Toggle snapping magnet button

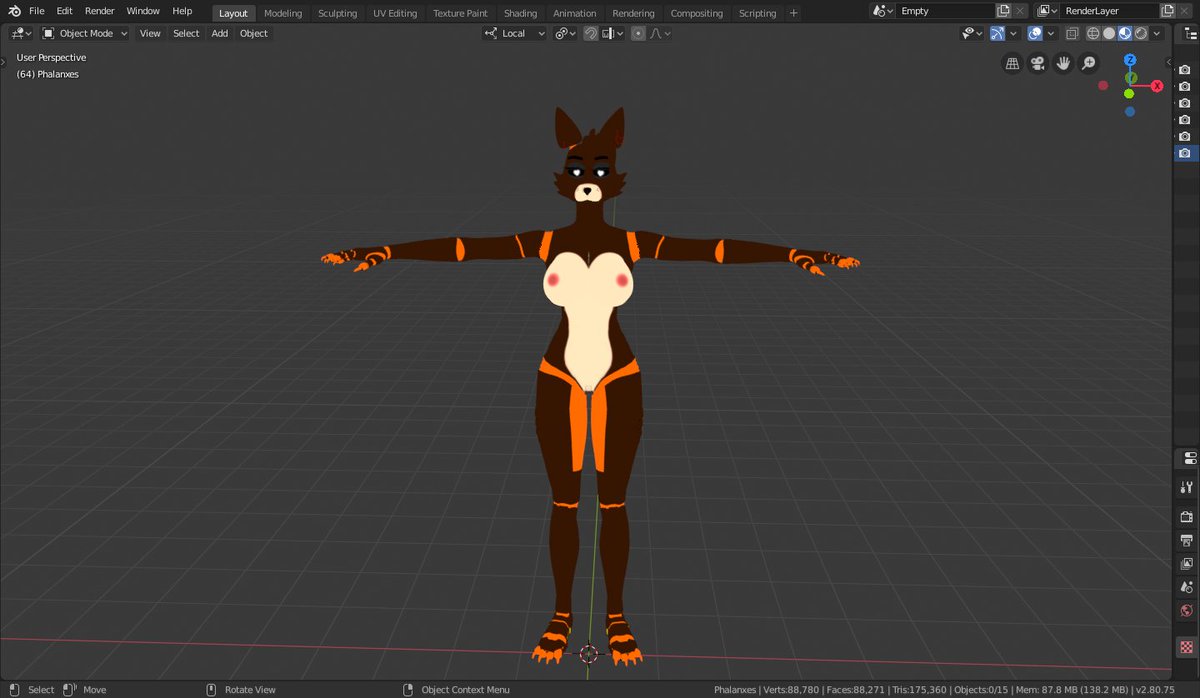pyautogui.click(x=591, y=33)
